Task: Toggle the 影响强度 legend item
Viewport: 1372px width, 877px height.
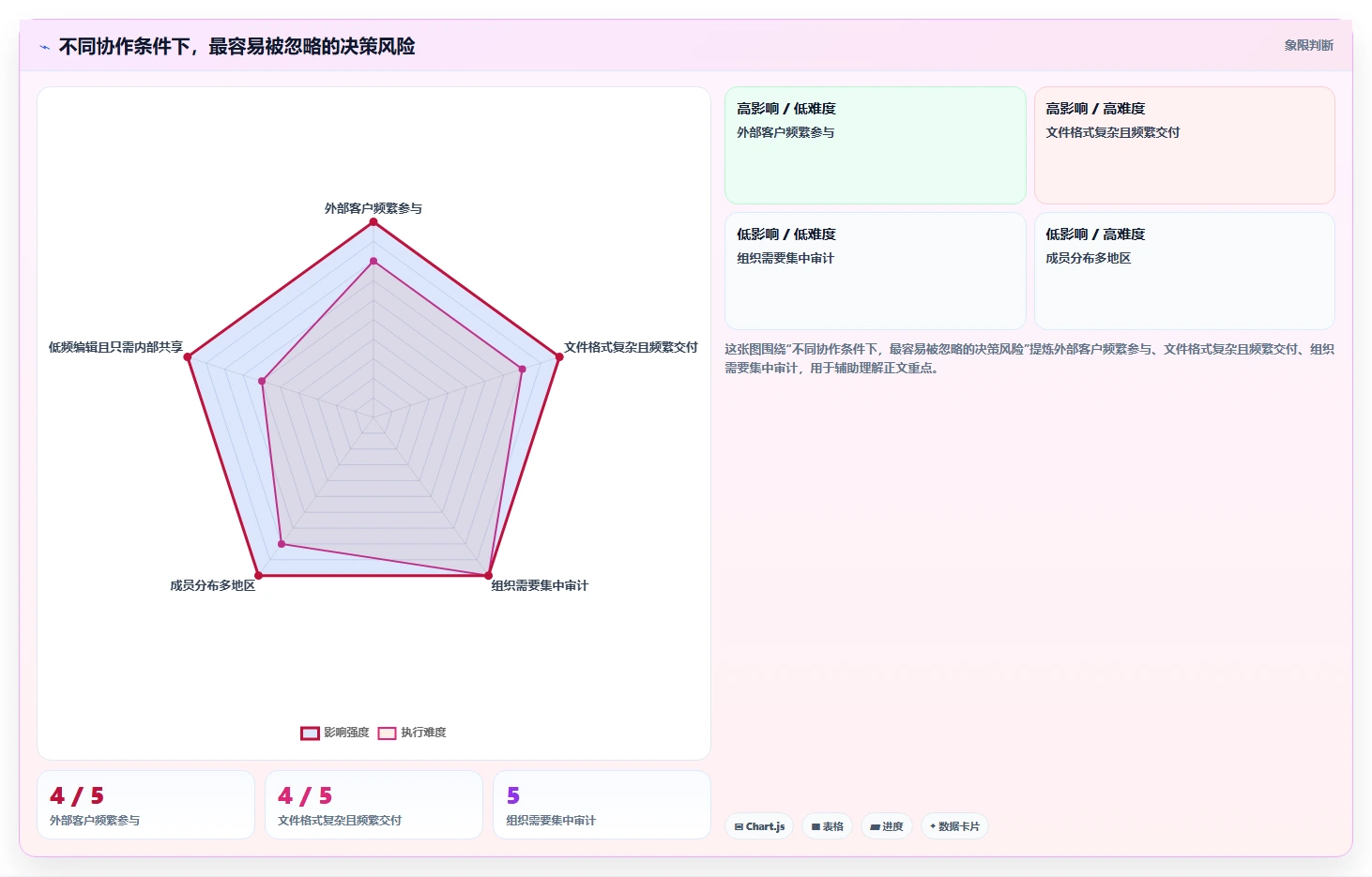Action: 334,733
